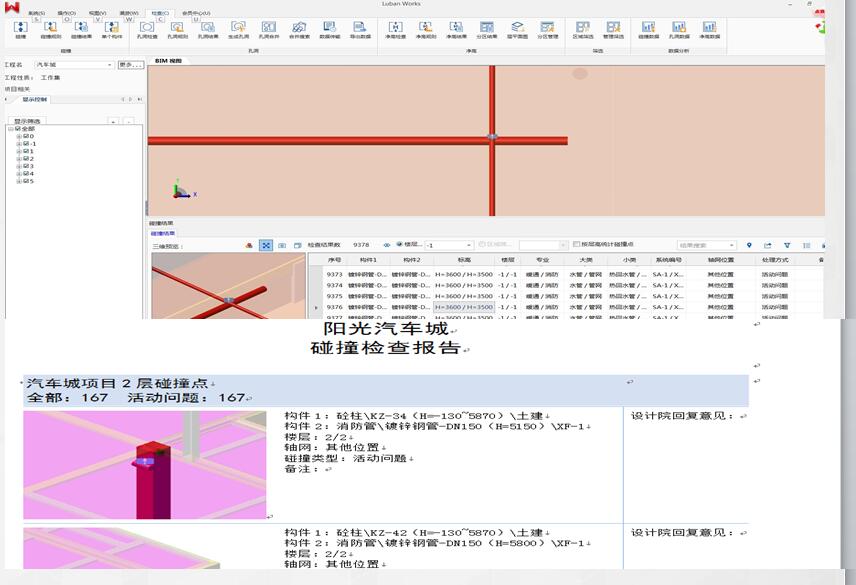Screen dimensions: 856x585
Task: Run the 孔洞检查 opening check tool
Action: [x=147, y=29]
